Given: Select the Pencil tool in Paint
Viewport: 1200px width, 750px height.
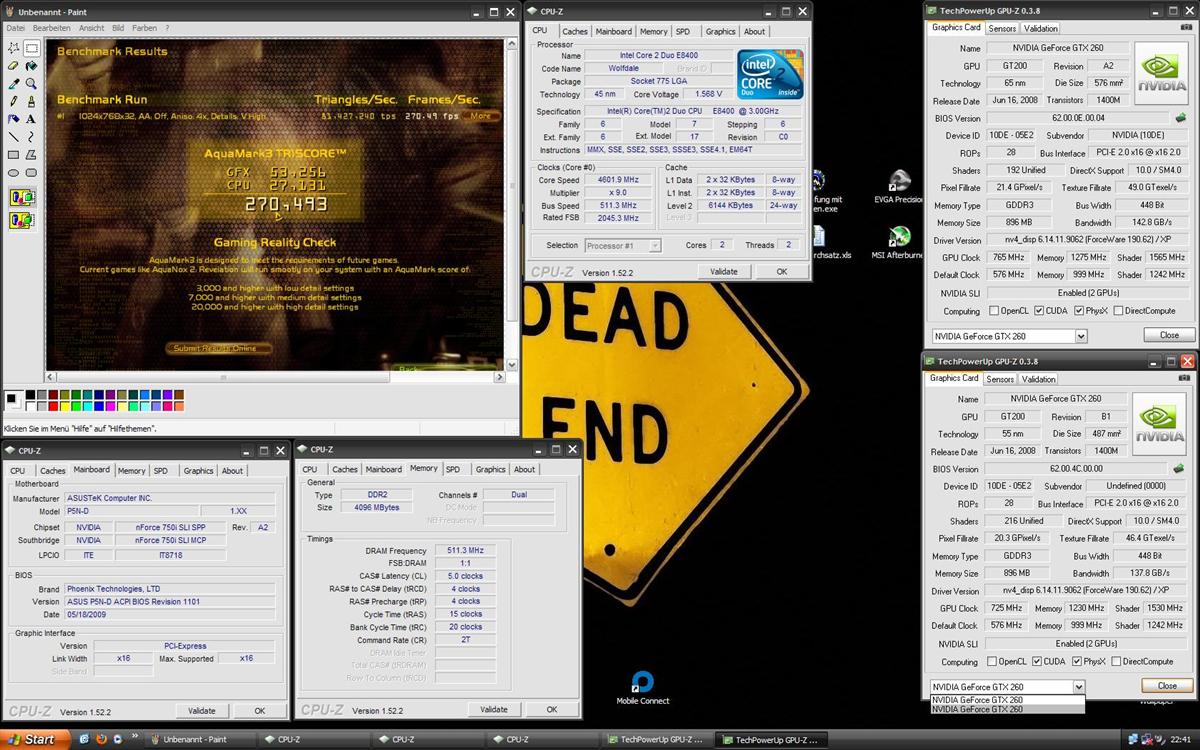Looking at the screenshot, I should click(14, 101).
